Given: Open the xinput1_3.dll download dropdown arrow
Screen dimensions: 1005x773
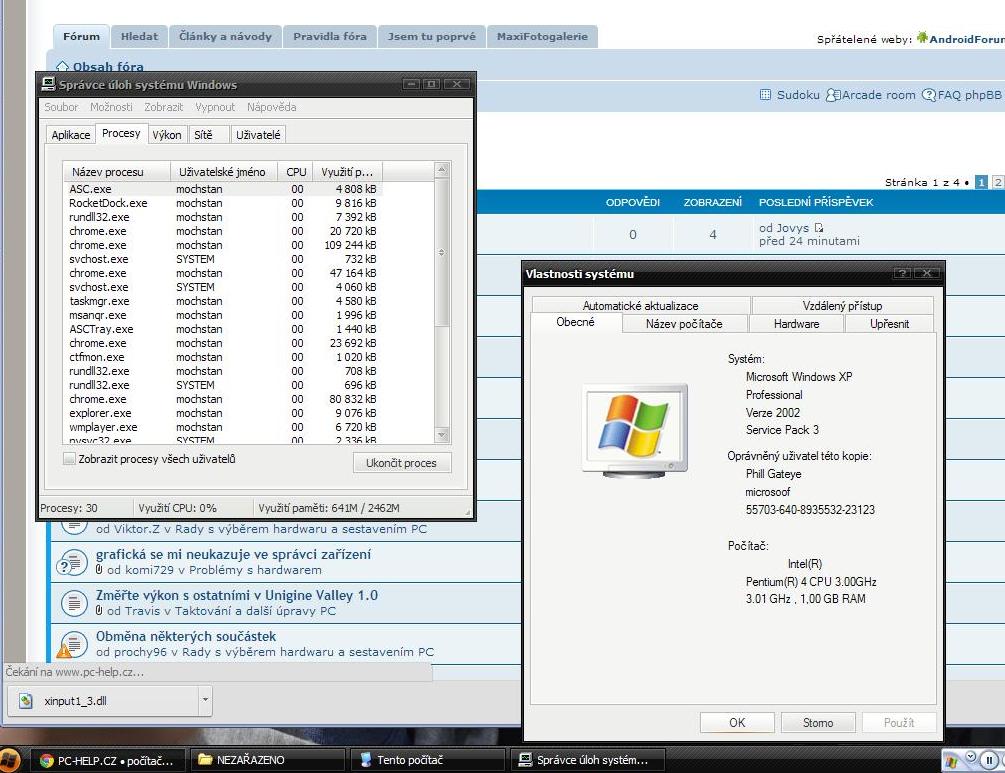Looking at the screenshot, I should (205, 700).
